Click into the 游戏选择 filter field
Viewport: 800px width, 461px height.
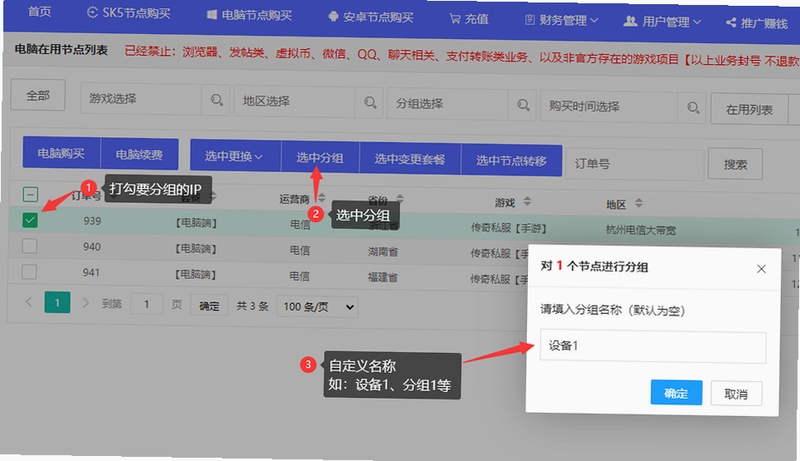point(141,99)
